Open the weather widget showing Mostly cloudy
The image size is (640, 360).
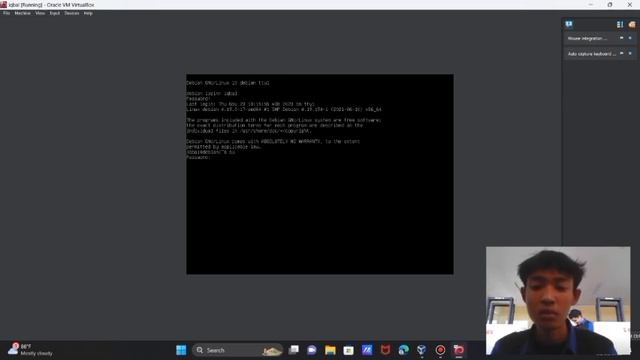point(31,350)
